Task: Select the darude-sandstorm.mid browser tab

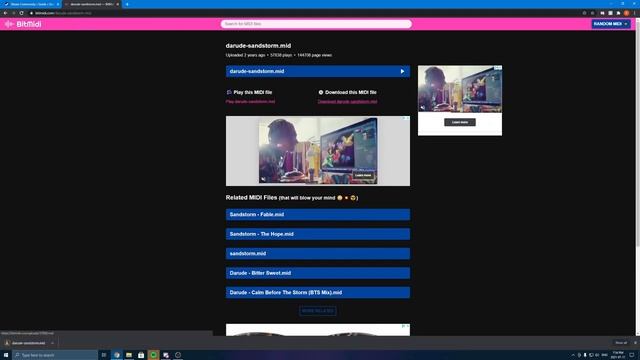Action: pyautogui.click(x=91, y=4)
